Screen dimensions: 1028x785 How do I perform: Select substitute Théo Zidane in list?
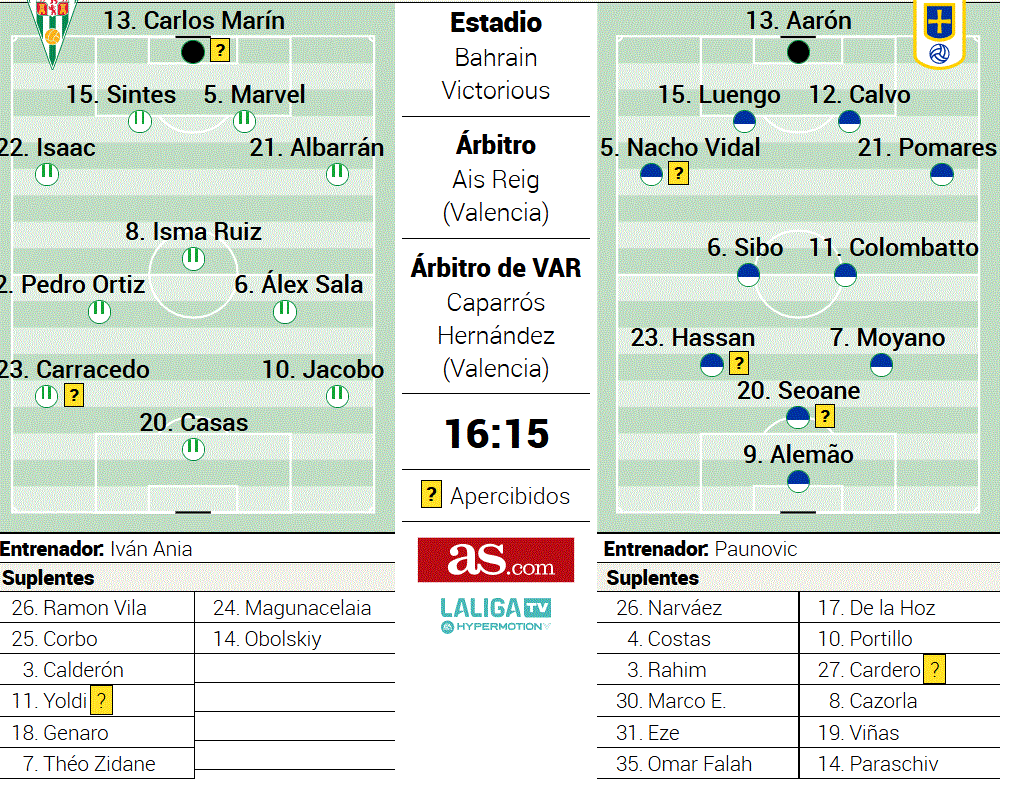(89, 764)
